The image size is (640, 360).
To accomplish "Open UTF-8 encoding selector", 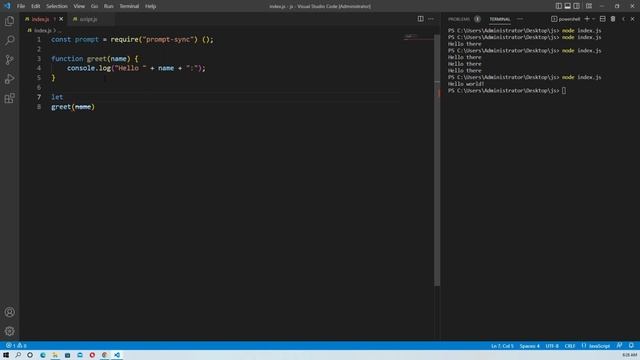I will 552,346.
